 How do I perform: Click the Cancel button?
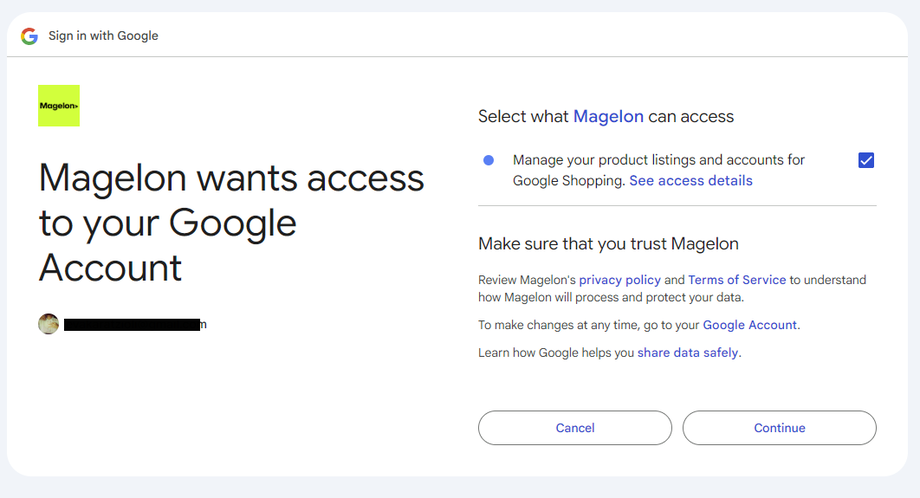coord(575,428)
